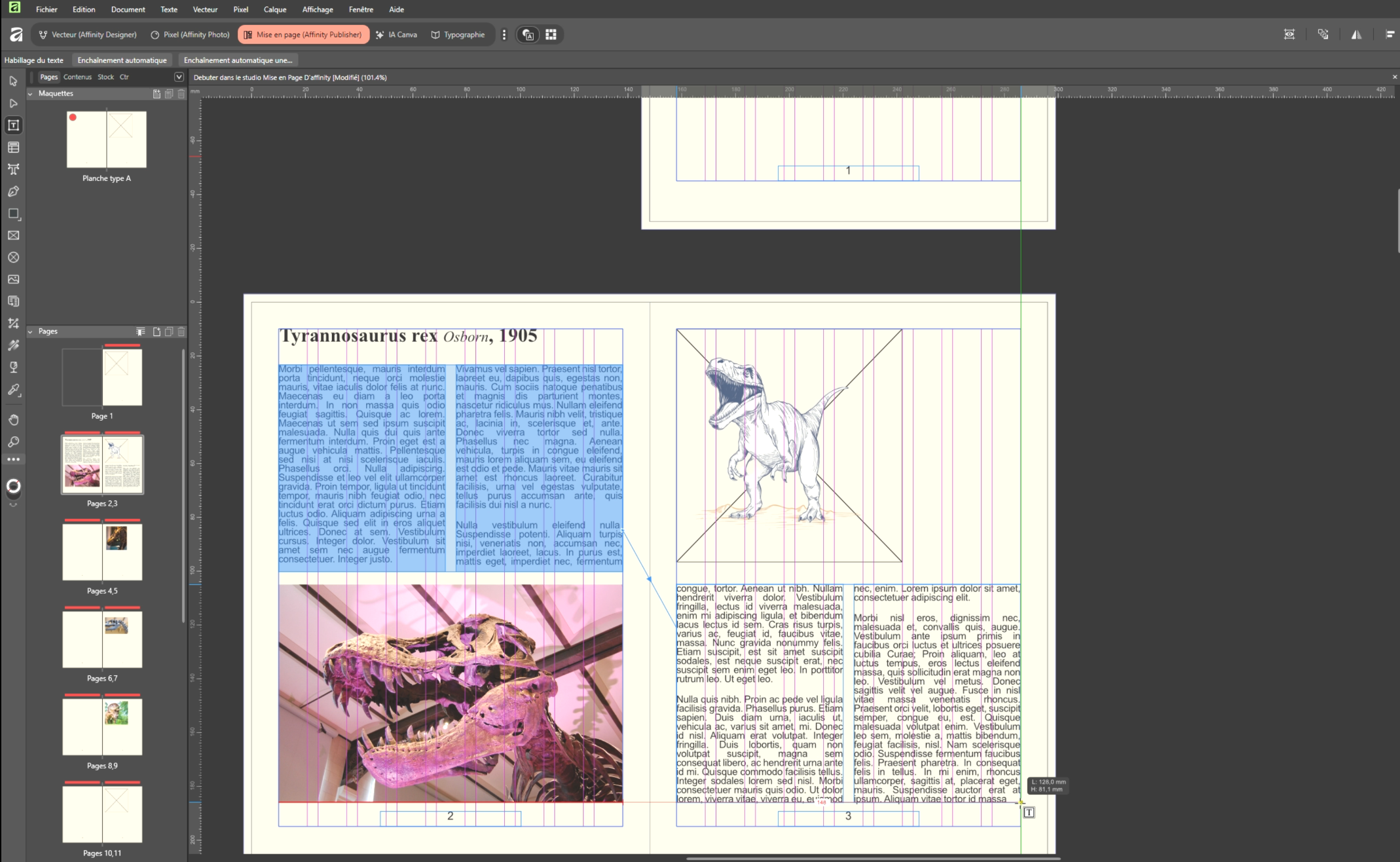This screenshot has height=862, width=1400.
Task: Select the Pages 4,5 thumbnail
Action: [102, 552]
